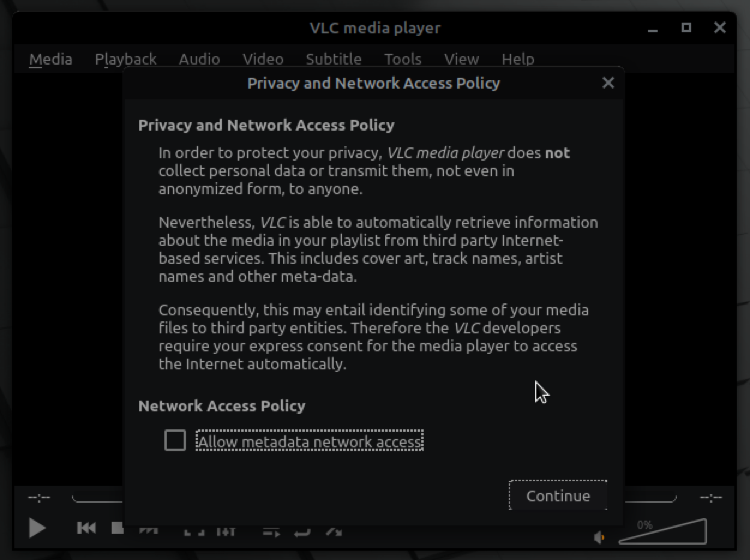Viewport: 750px width, 560px height.
Task: Stop playback using the square stop icon
Action: coord(118,528)
